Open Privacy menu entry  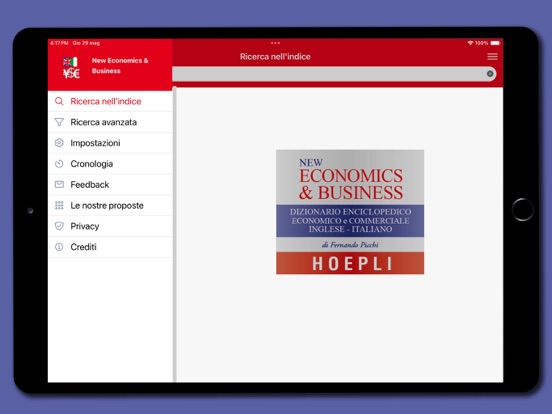[110, 226]
